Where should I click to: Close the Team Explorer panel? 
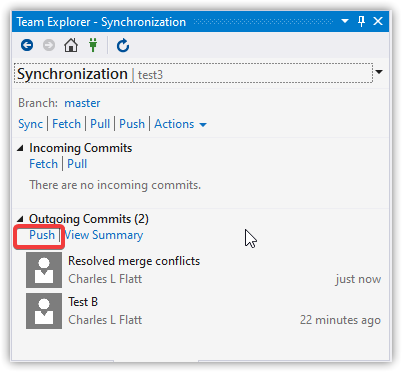coord(378,21)
